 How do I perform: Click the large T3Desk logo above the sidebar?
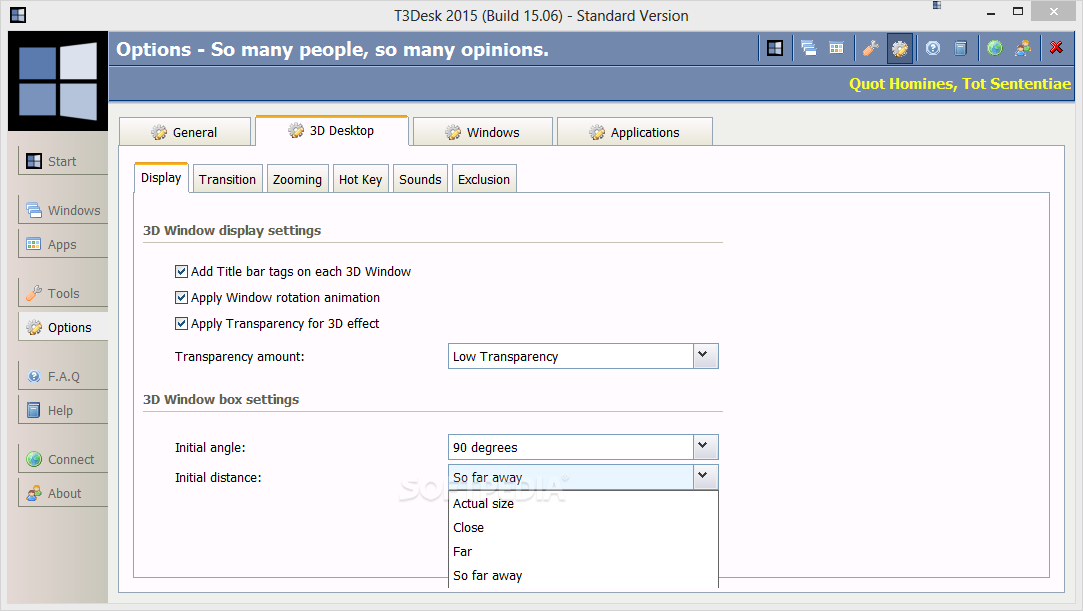tap(58, 81)
